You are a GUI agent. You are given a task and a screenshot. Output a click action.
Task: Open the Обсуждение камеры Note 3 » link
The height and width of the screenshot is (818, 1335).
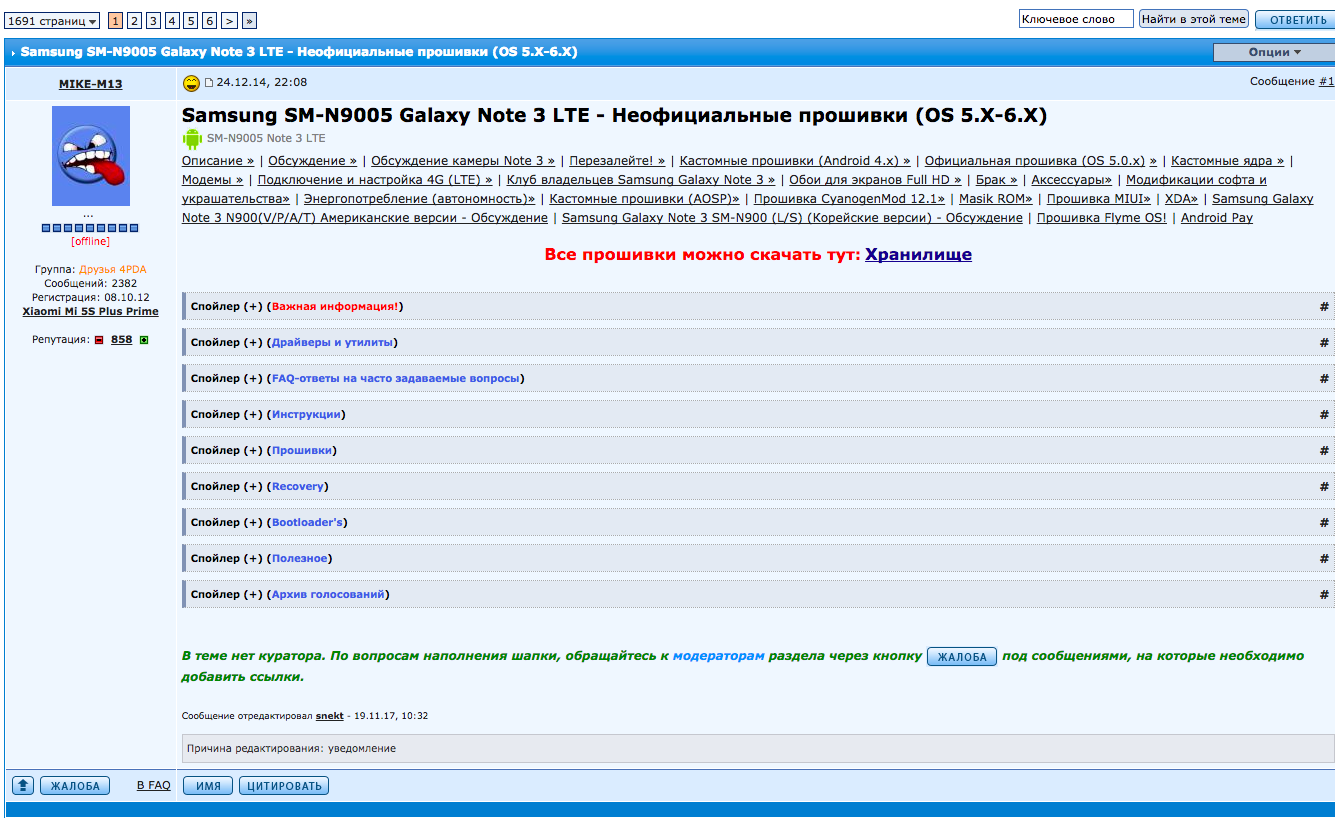click(463, 161)
